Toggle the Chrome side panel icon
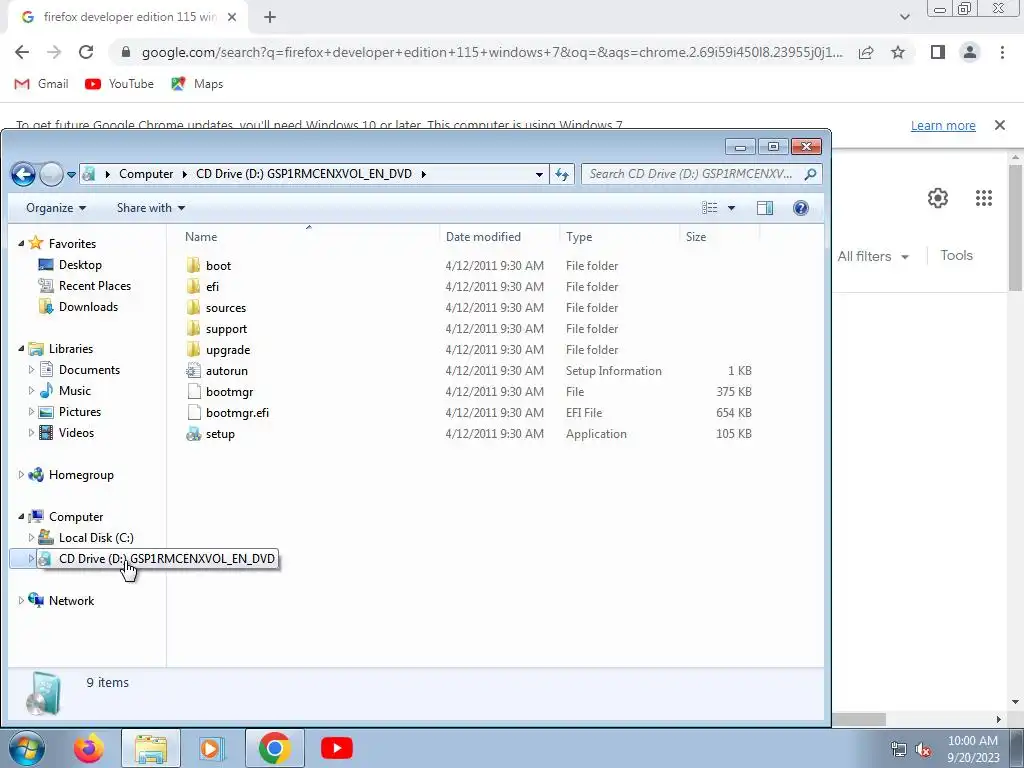1024x768 pixels. click(938, 52)
